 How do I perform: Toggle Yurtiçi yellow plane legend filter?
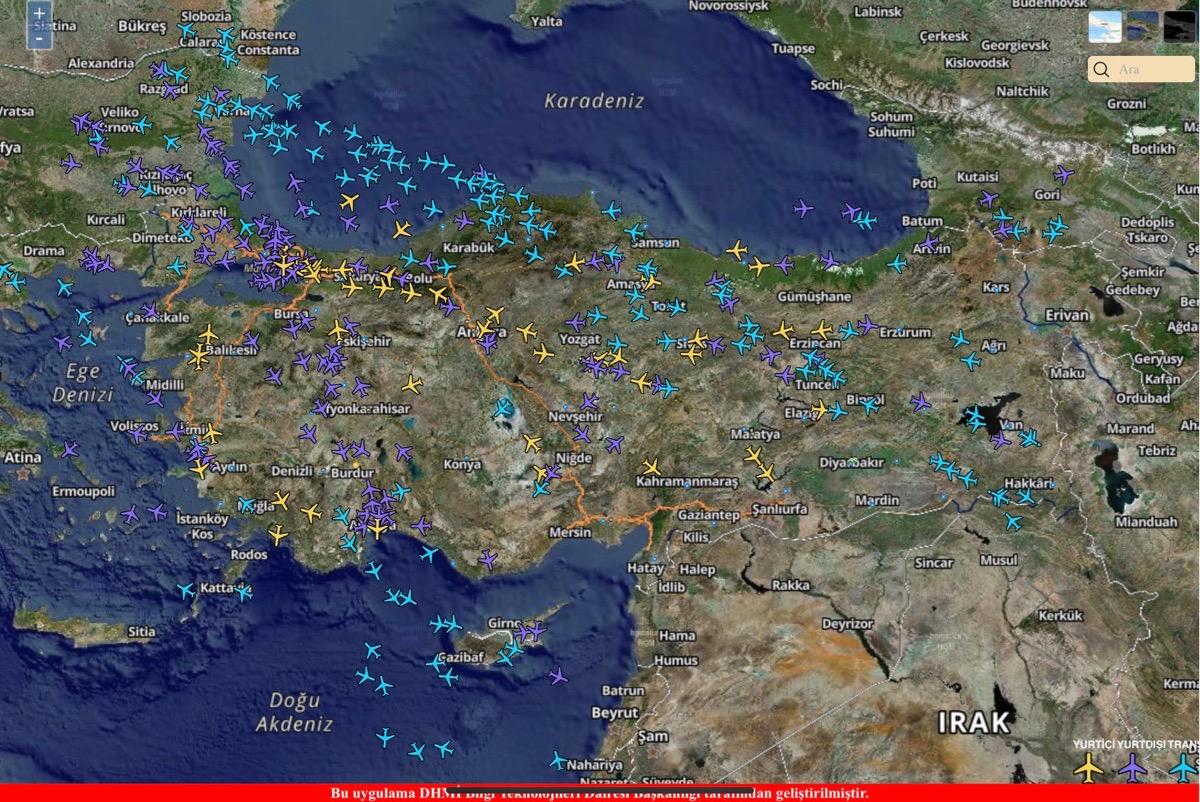[x=1088, y=767]
